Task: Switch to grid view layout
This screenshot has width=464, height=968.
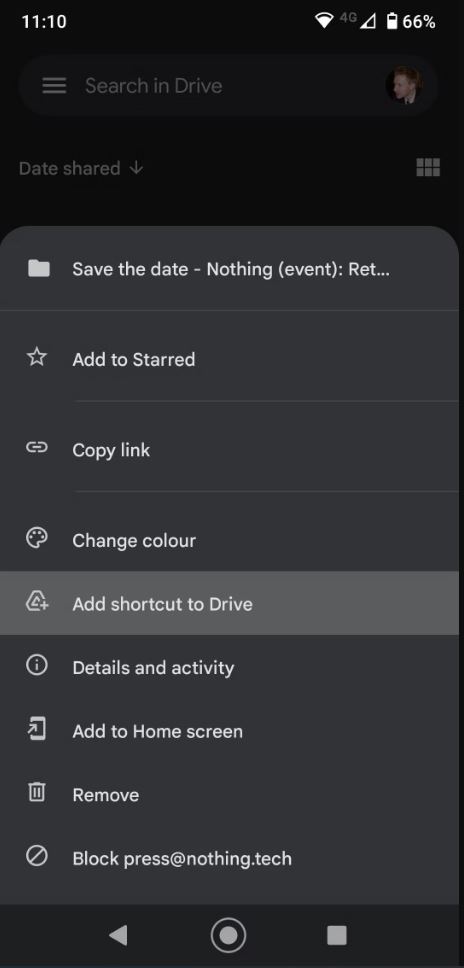Action: (x=428, y=167)
